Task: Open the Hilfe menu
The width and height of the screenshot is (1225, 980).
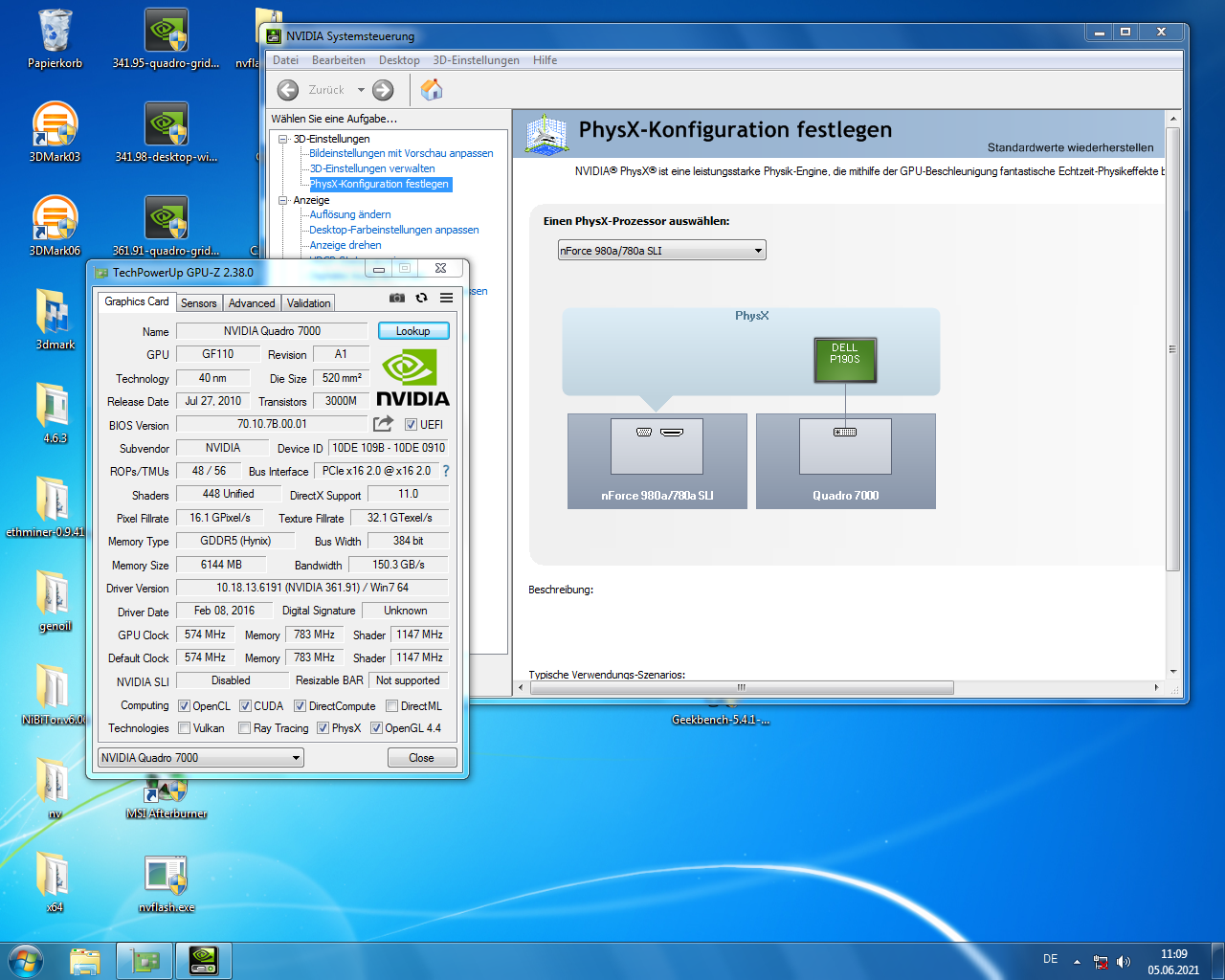Action: coord(545,60)
